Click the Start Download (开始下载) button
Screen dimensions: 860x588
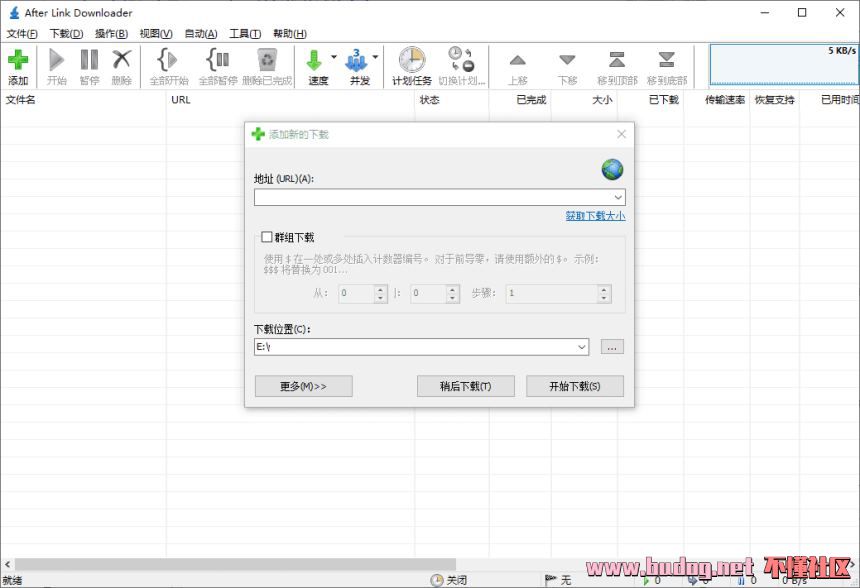click(x=575, y=386)
